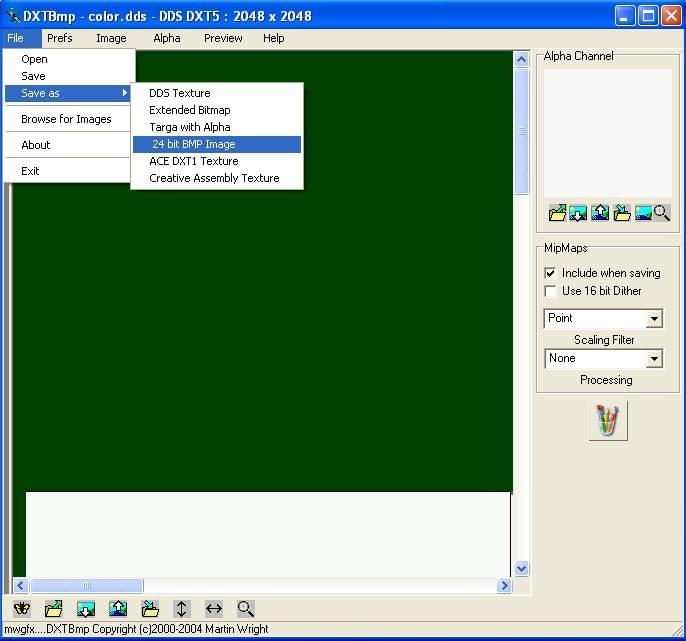The width and height of the screenshot is (686, 641).
Task: Click the down-arrow picture icon under Alpha Channel
Action: point(578,213)
